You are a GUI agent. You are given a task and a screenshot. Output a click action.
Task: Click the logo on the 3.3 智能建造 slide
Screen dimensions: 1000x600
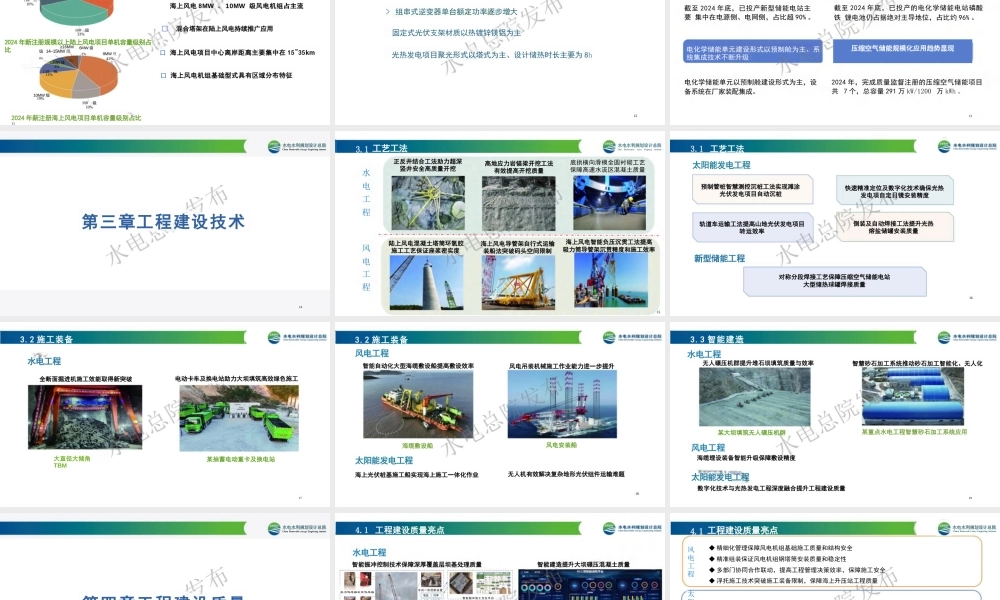pos(966,337)
